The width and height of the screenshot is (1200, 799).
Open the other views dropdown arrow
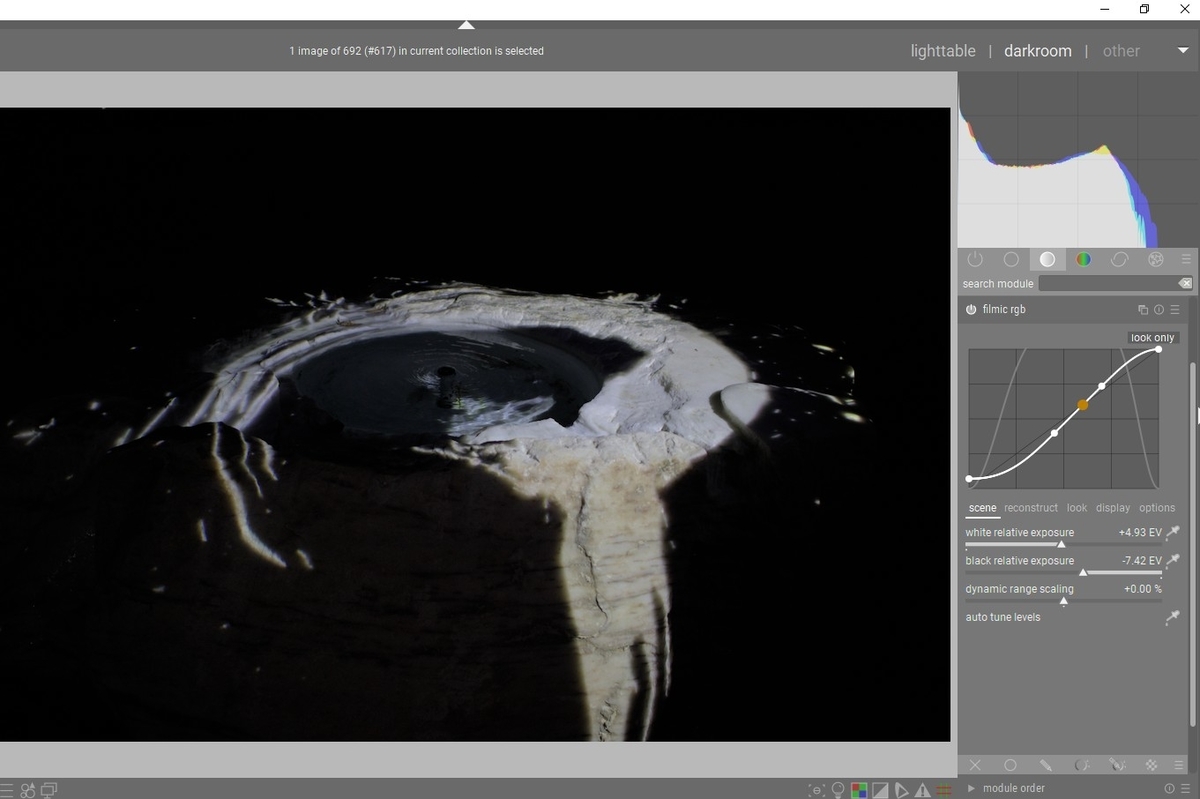pyautogui.click(x=1183, y=51)
